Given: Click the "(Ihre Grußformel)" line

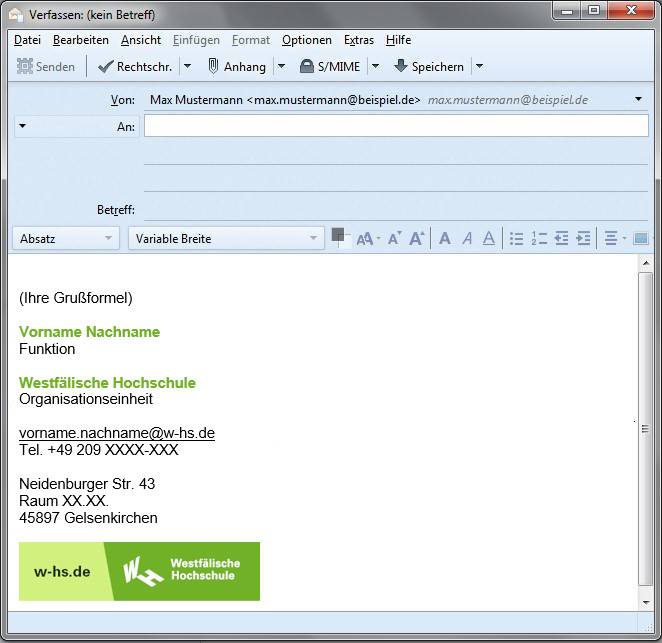Looking at the screenshot, I should [x=76, y=298].
